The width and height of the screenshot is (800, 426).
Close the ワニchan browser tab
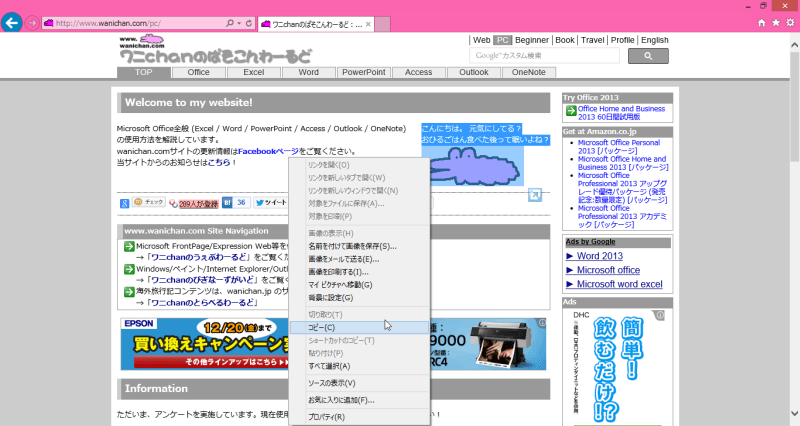[368, 24]
